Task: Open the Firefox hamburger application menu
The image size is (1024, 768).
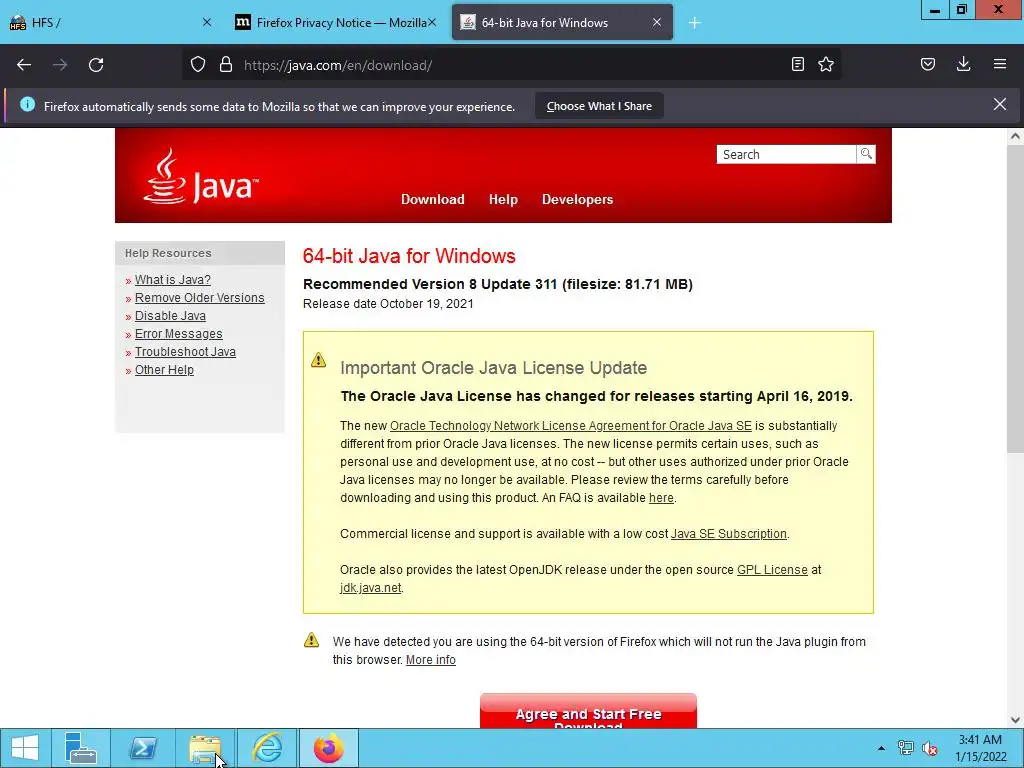Action: click(x=1000, y=64)
